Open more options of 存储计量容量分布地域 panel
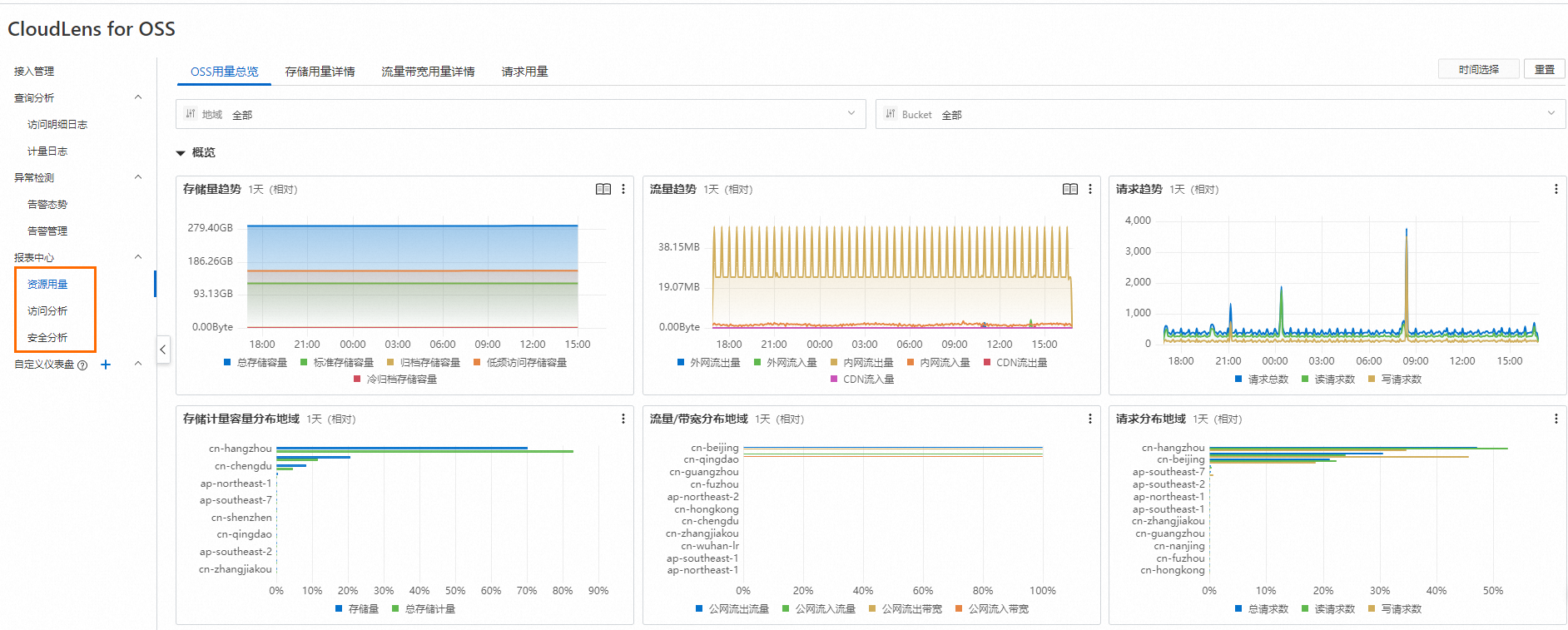Image resolution: width=1568 pixels, height=630 pixels. tap(623, 419)
